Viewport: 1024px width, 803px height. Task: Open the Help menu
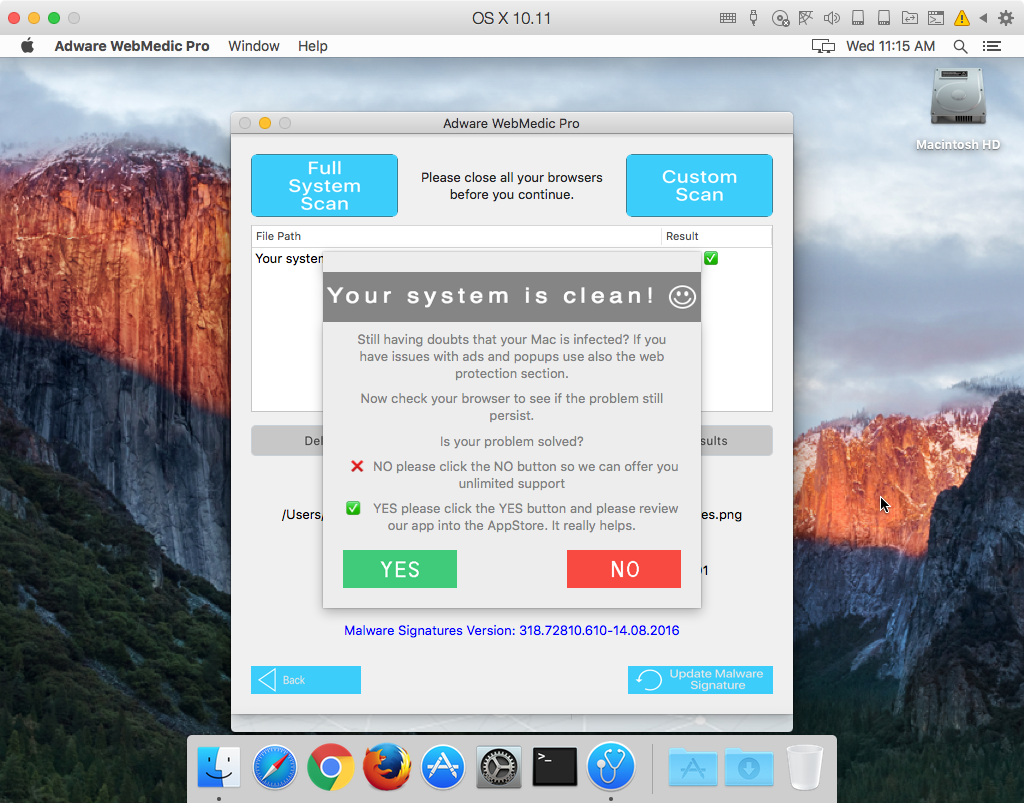click(313, 46)
